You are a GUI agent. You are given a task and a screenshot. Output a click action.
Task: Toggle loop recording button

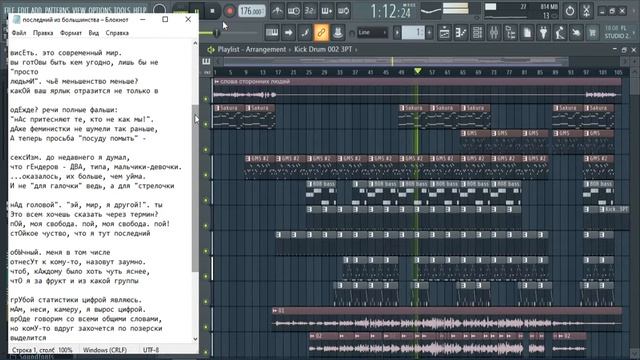click(x=343, y=11)
